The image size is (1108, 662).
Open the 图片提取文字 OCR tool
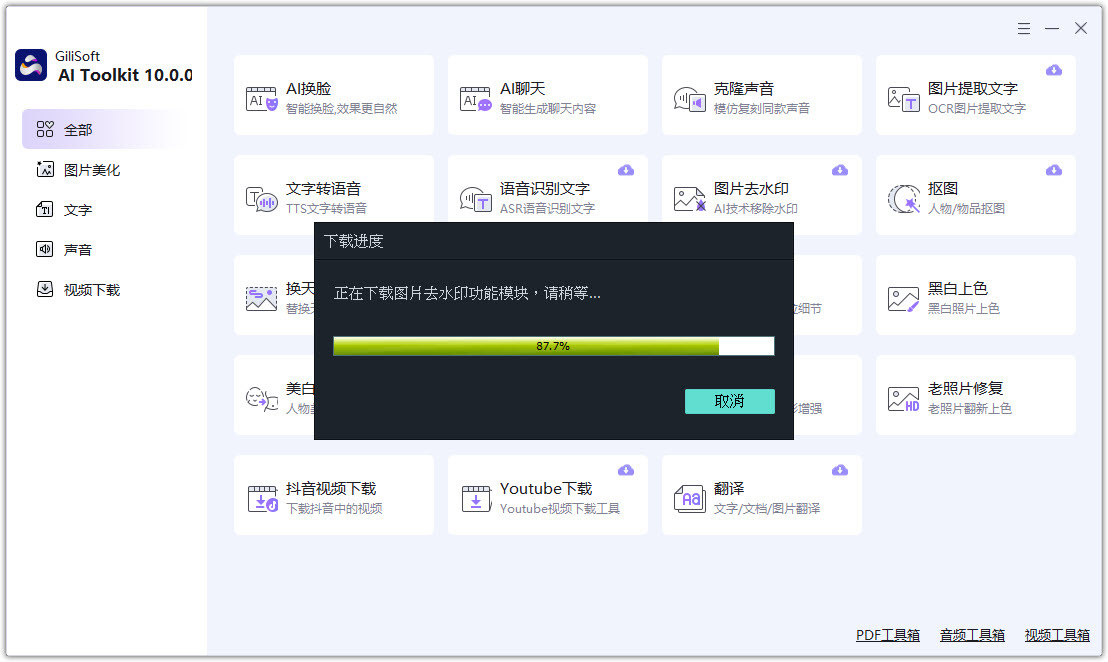tap(975, 95)
